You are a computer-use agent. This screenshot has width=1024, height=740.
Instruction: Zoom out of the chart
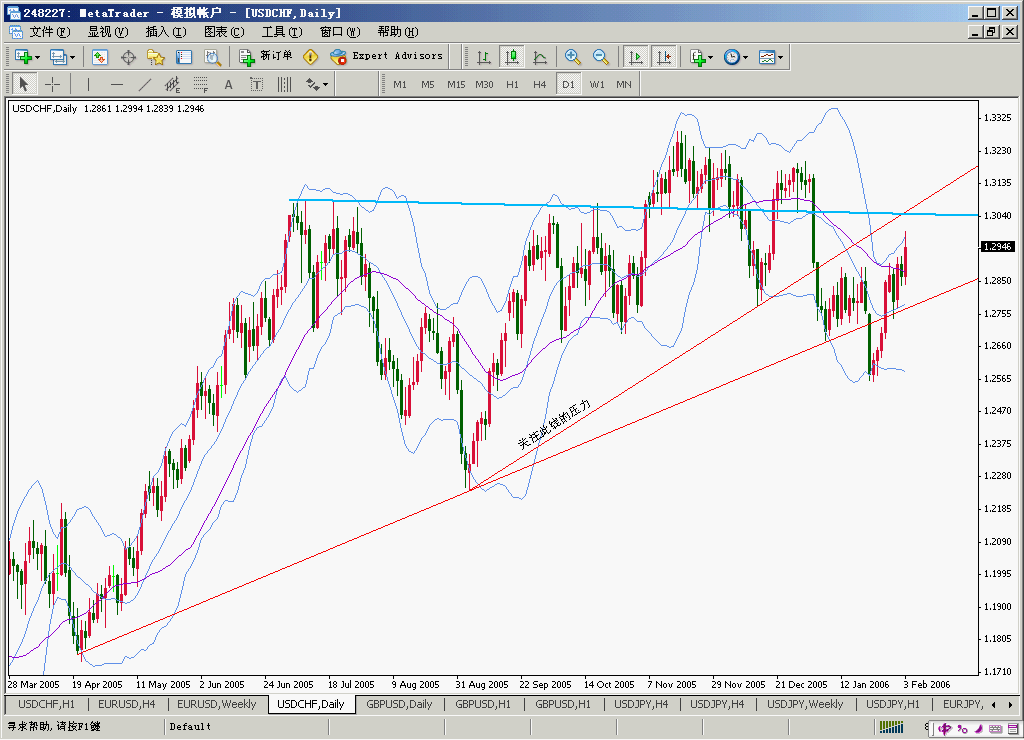[x=600, y=57]
